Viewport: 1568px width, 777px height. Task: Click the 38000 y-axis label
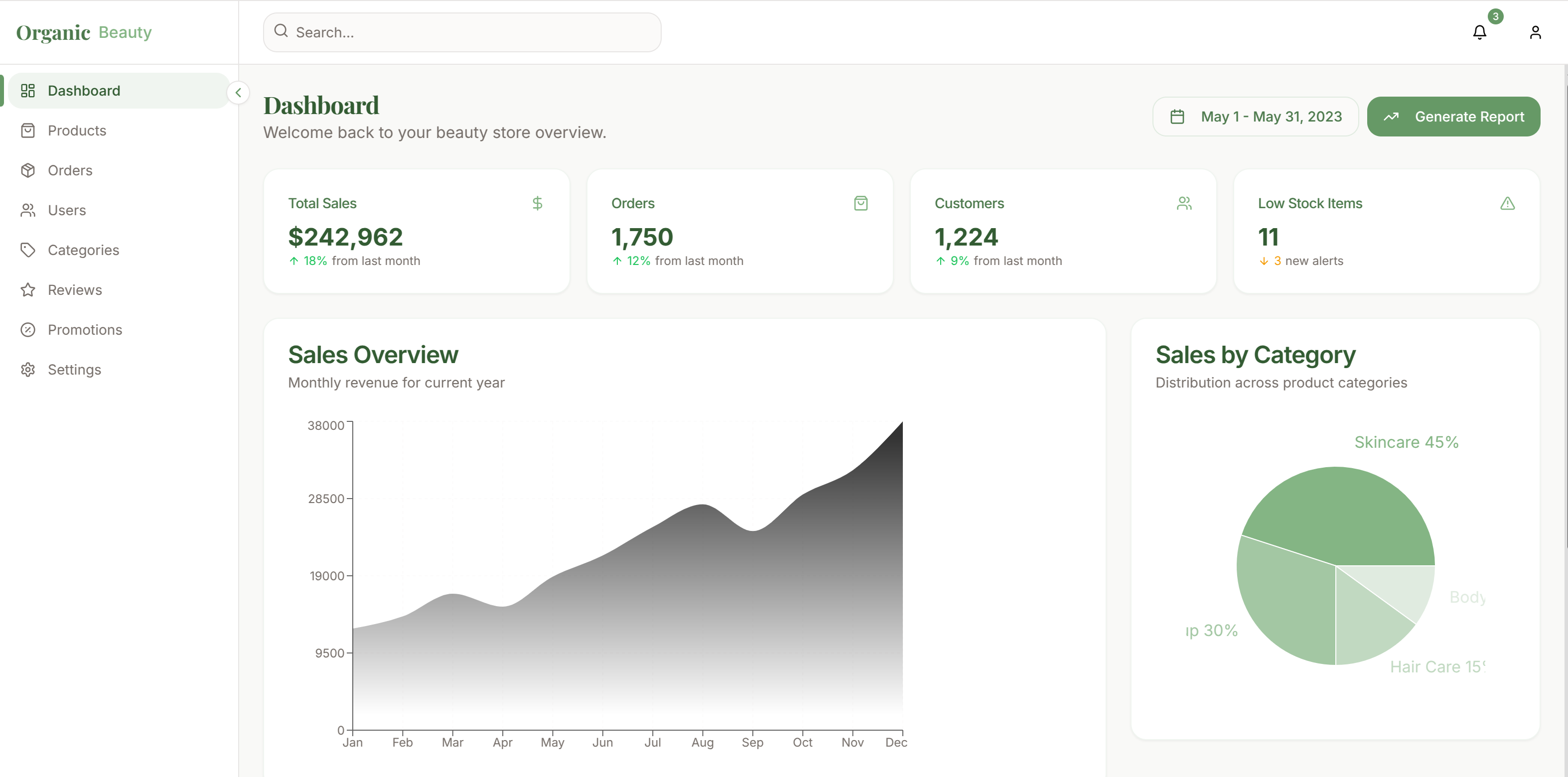[326, 425]
